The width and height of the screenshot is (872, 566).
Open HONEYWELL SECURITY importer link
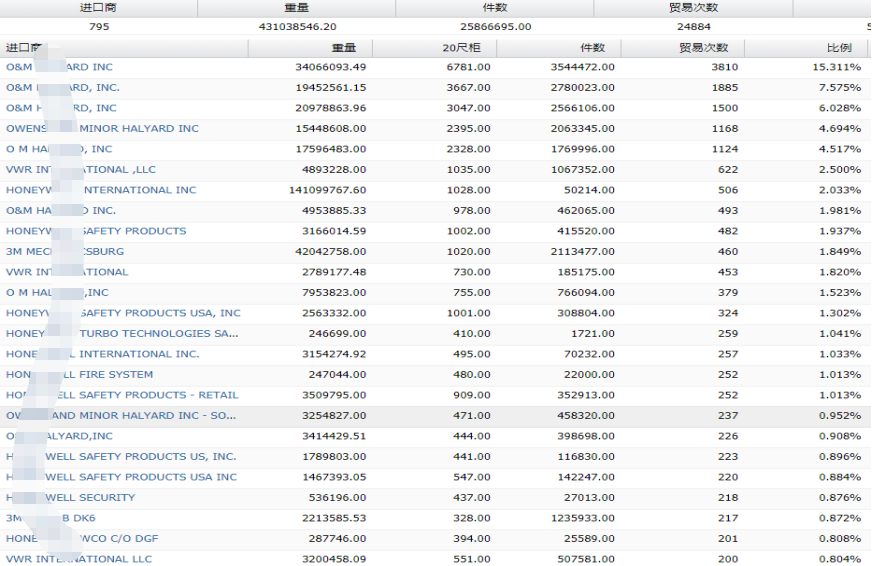(x=71, y=498)
